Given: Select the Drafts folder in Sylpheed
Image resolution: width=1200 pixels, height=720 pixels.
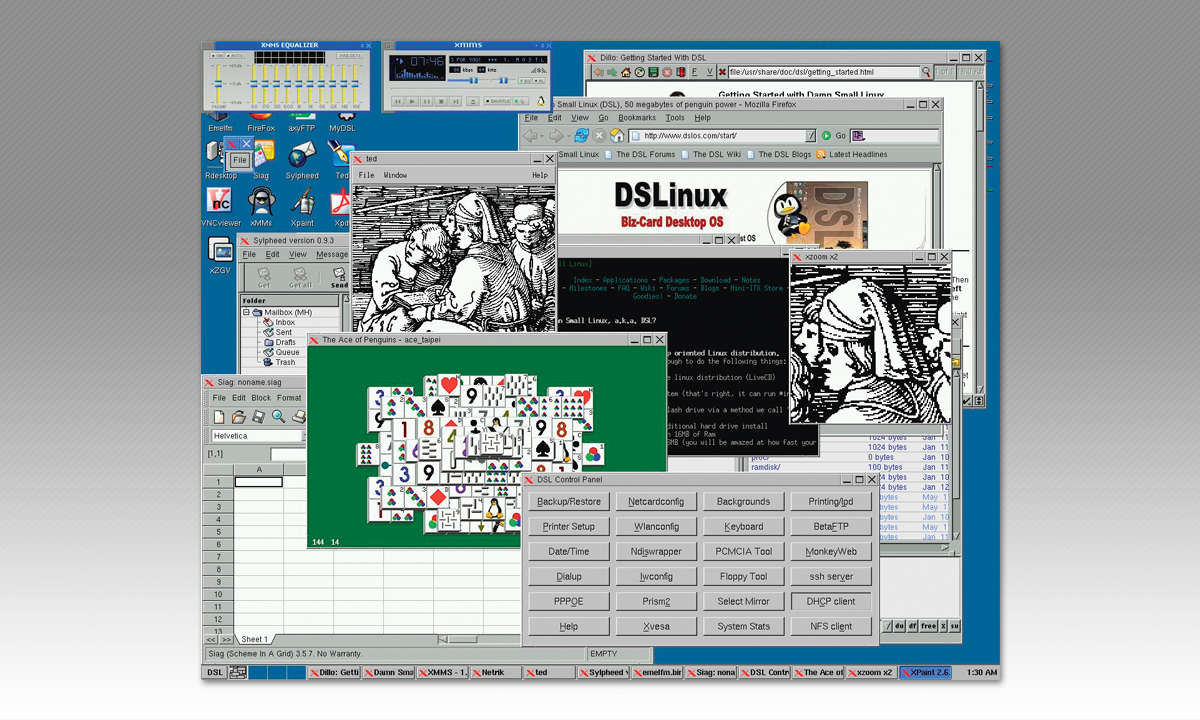Looking at the screenshot, I should click(280, 343).
